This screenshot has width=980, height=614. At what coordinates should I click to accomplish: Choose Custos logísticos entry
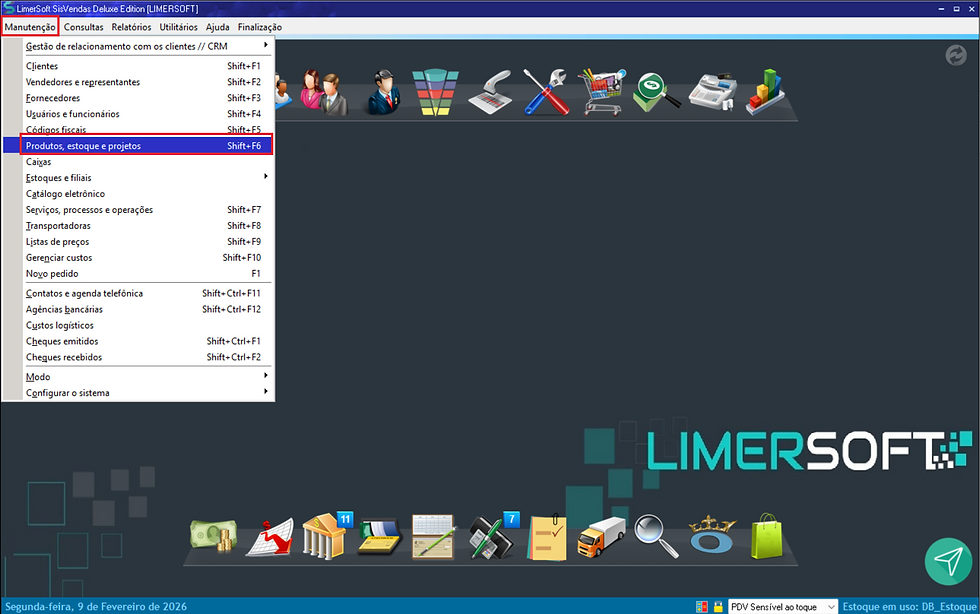pyautogui.click(x=138, y=325)
